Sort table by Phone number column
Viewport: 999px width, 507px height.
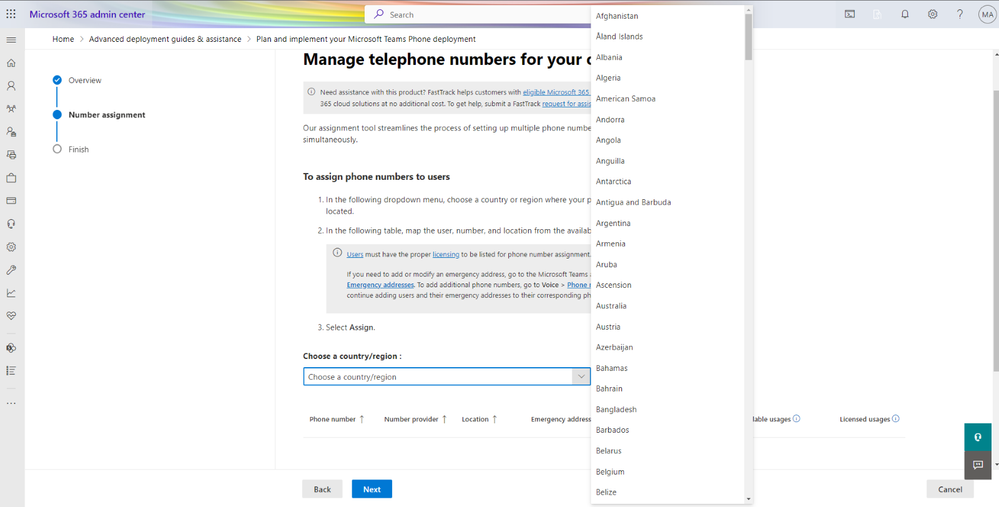tap(336, 419)
